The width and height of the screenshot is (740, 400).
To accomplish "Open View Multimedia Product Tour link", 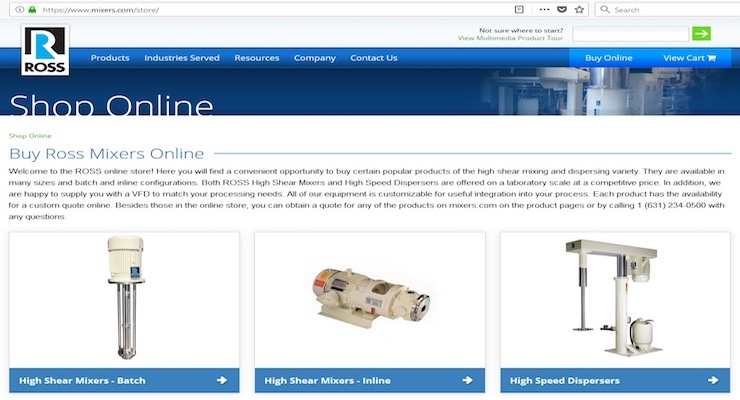I will click(x=510, y=38).
